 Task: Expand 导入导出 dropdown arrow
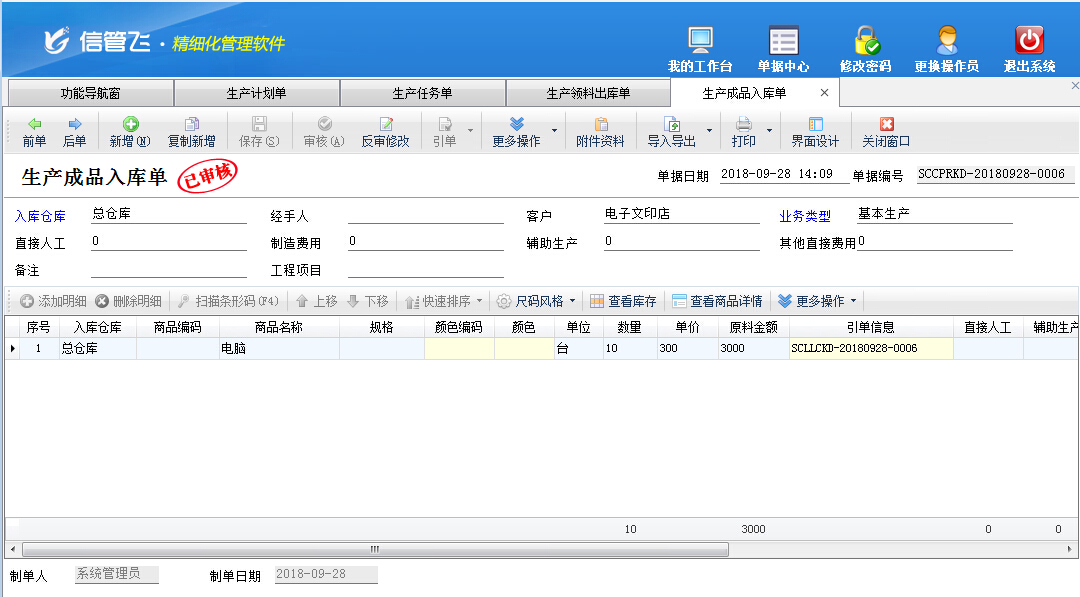tap(710, 130)
